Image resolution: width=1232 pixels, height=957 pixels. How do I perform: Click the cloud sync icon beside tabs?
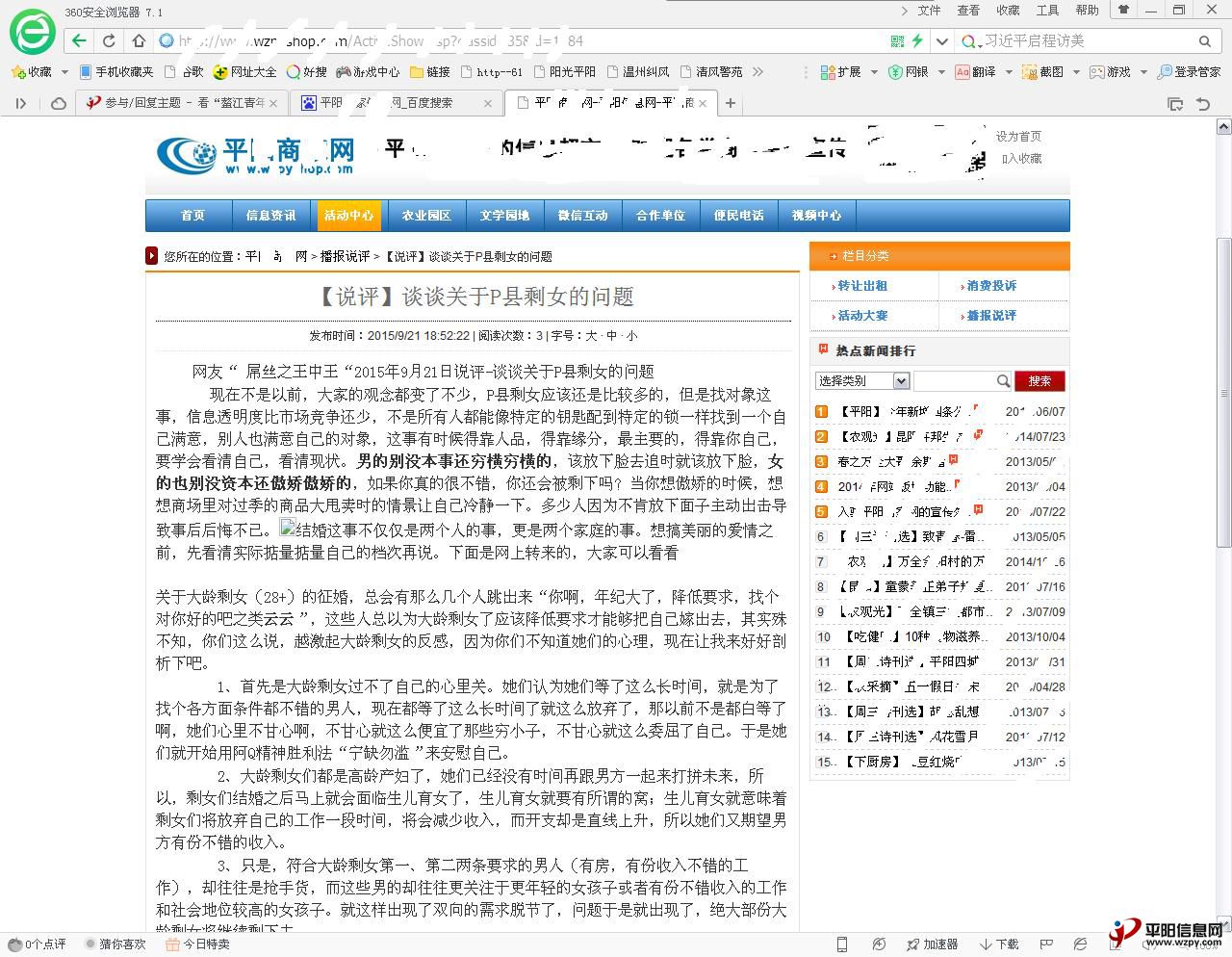[59, 103]
